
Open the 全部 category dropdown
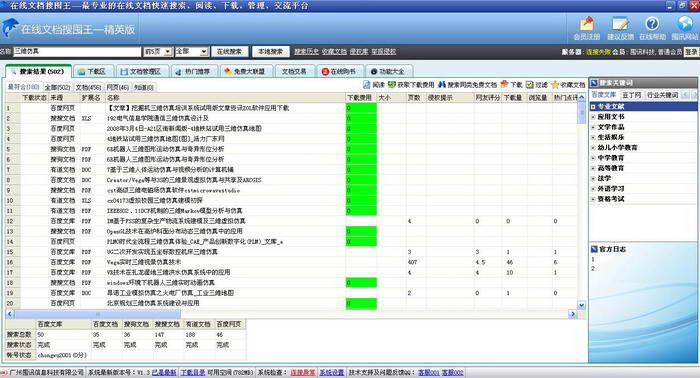point(204,52)
